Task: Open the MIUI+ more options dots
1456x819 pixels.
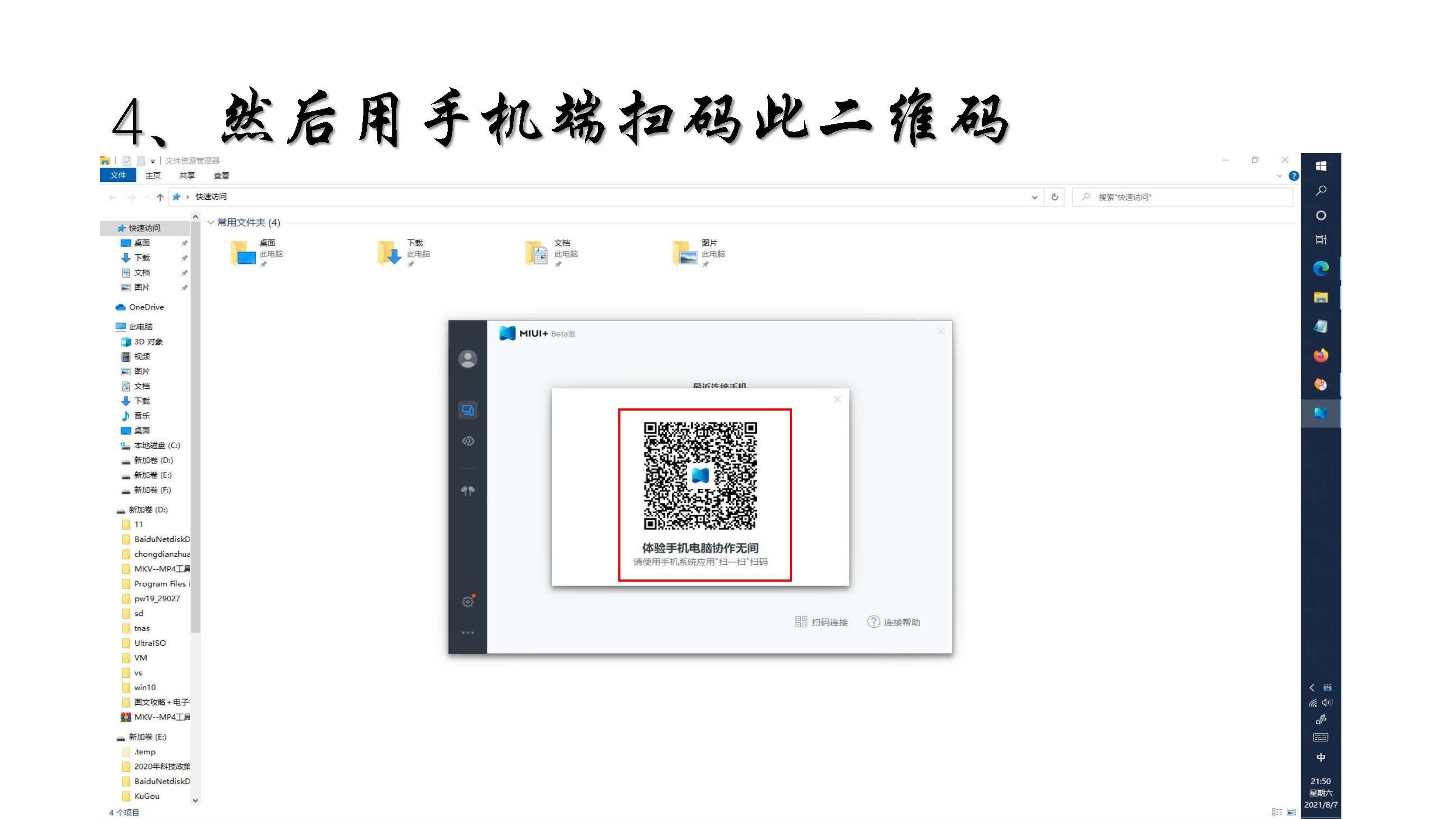Action: [467, 633]
